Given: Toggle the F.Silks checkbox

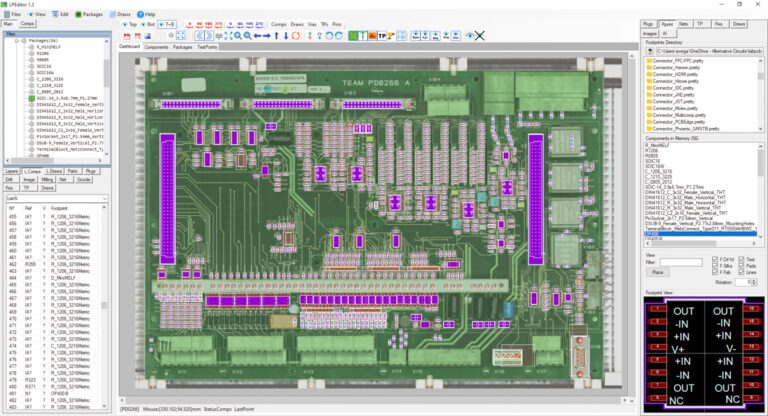Looking at the screenshot, I should click(x=715, y=266).
